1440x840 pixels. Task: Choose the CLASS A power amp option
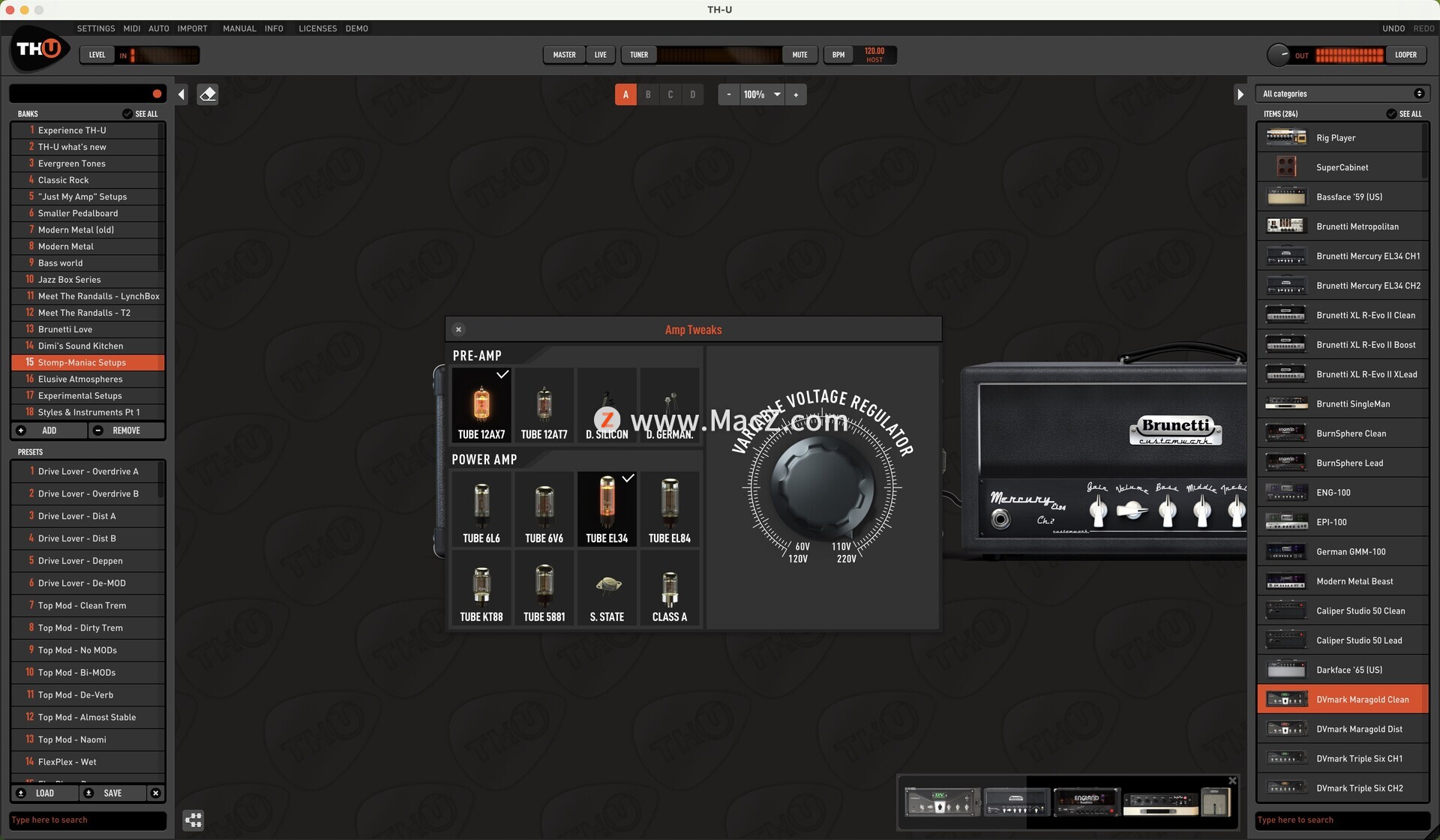pos(670,587)
